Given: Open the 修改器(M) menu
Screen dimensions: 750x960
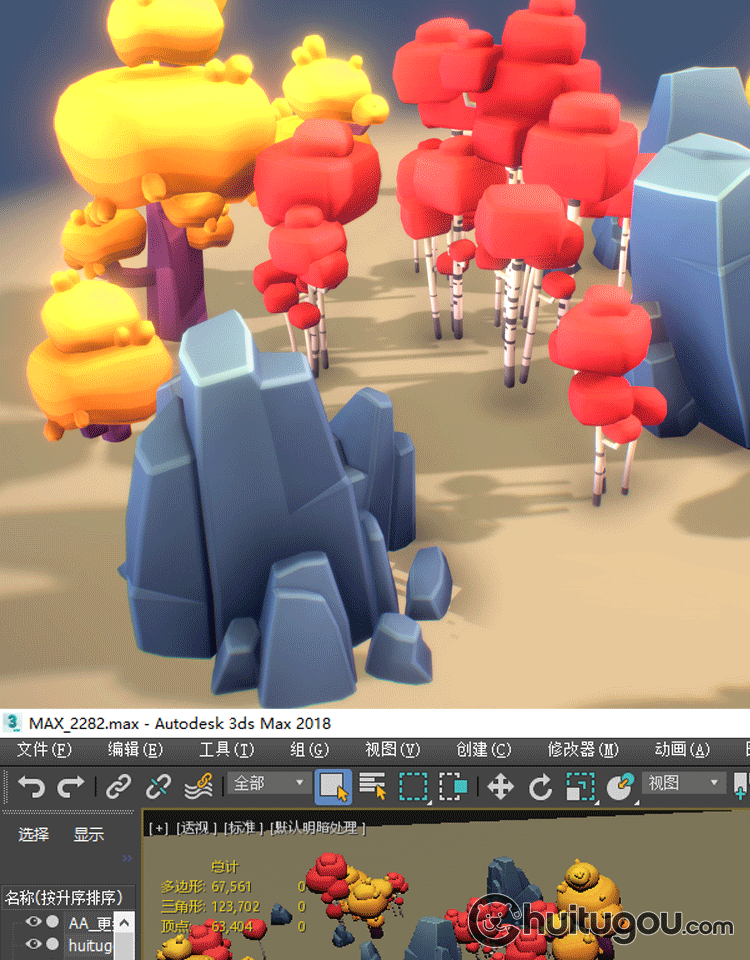Looking at the screenshot, I should (583, 749).
